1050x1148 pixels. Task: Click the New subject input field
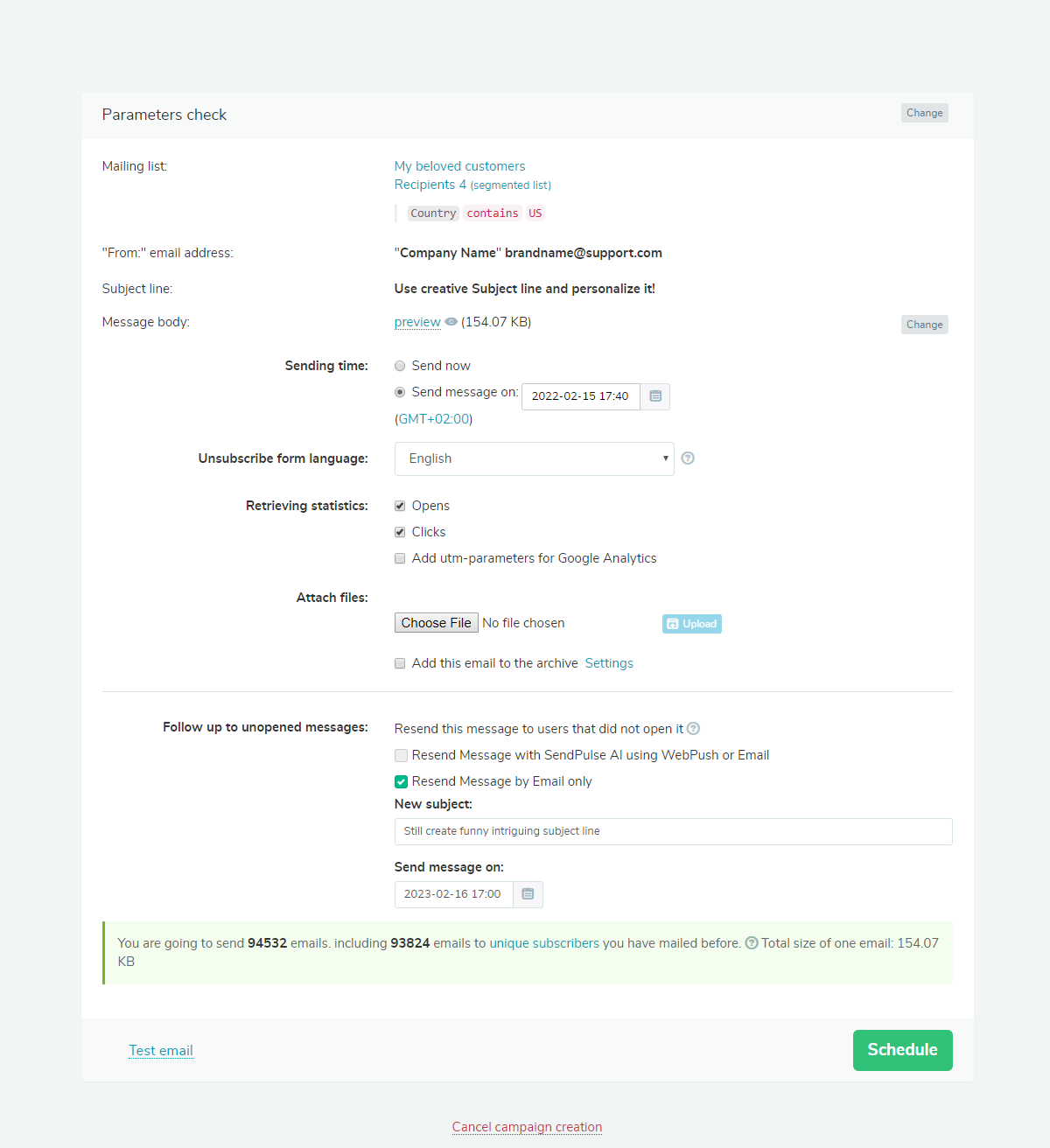(x=673, y=831)
